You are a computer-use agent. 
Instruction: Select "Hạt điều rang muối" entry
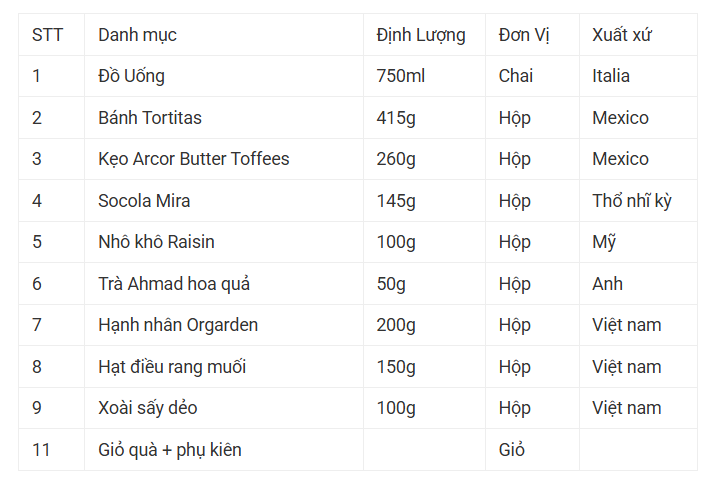point(172,367)
